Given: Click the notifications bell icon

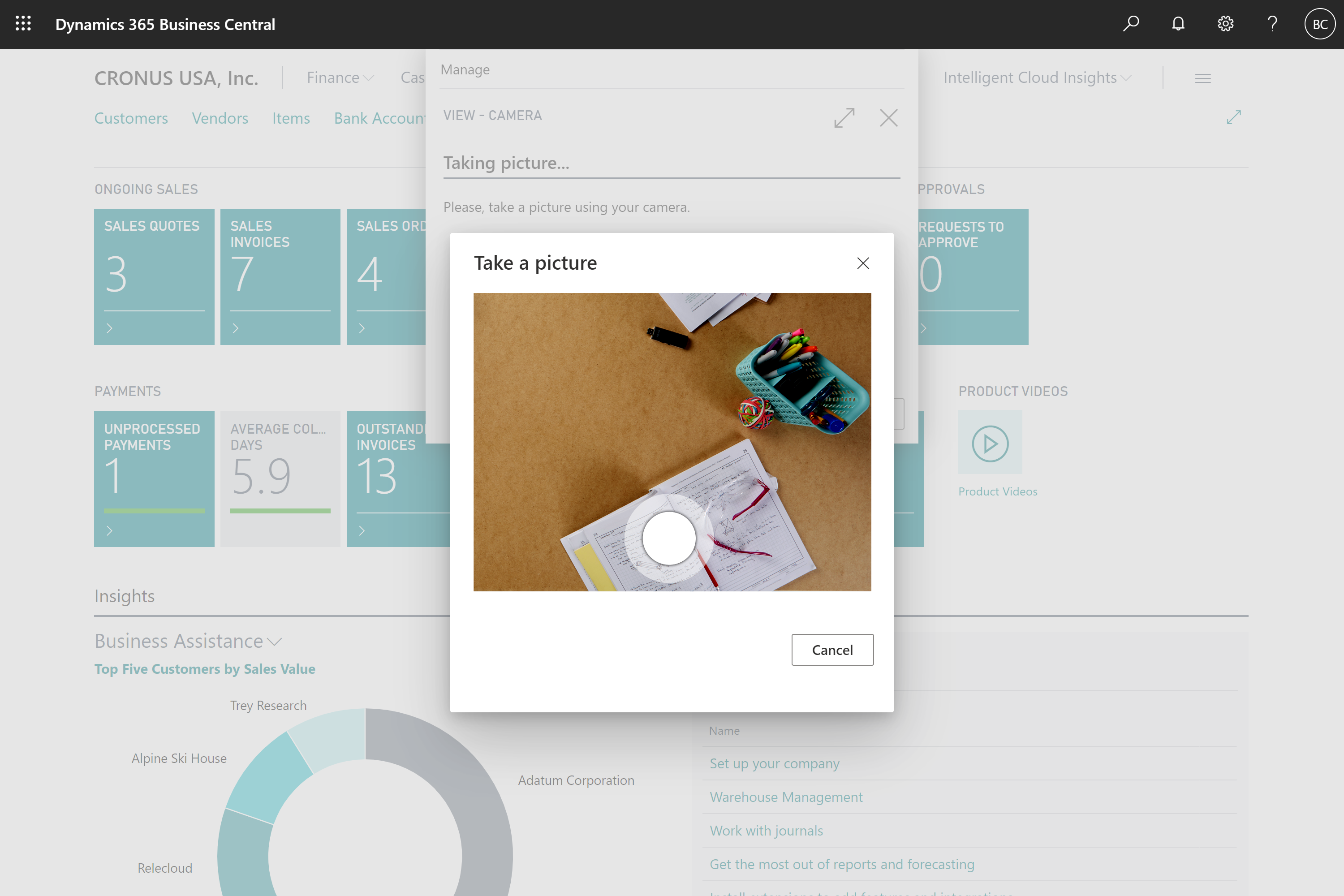Looking at the screenshot, I should (x=1178, y=24).
